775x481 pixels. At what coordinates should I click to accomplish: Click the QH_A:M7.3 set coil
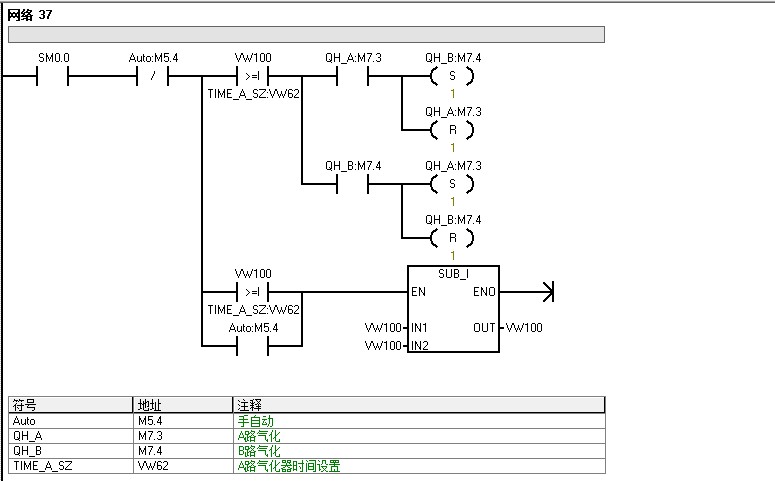(x=452, y=184)
